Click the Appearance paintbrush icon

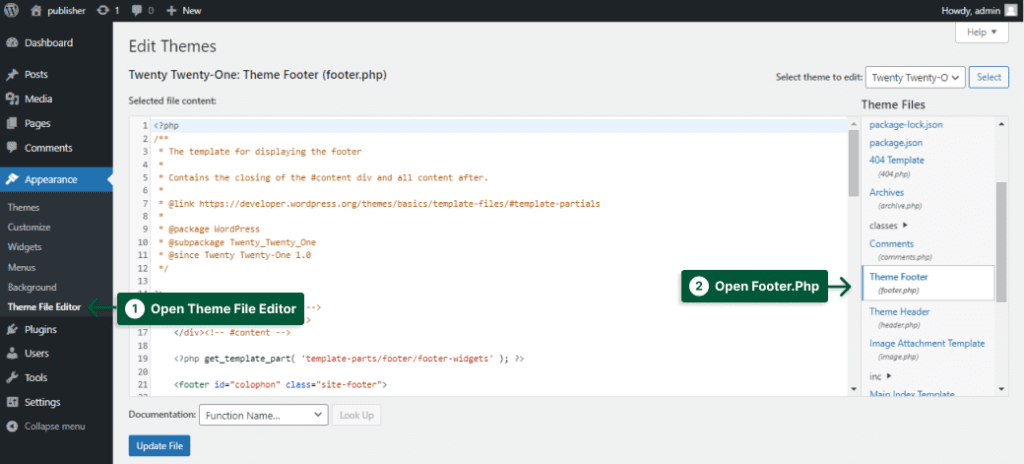click(12, 180)
